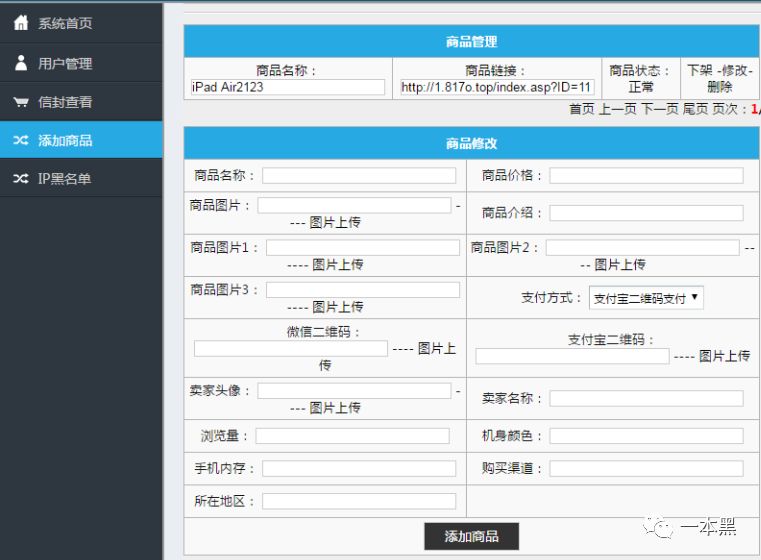The height and width of the screenshot is (560, 761).
Task: Focus the 支付宝二维码 input field
Action: pyautogui.click(x=572, y=356)
